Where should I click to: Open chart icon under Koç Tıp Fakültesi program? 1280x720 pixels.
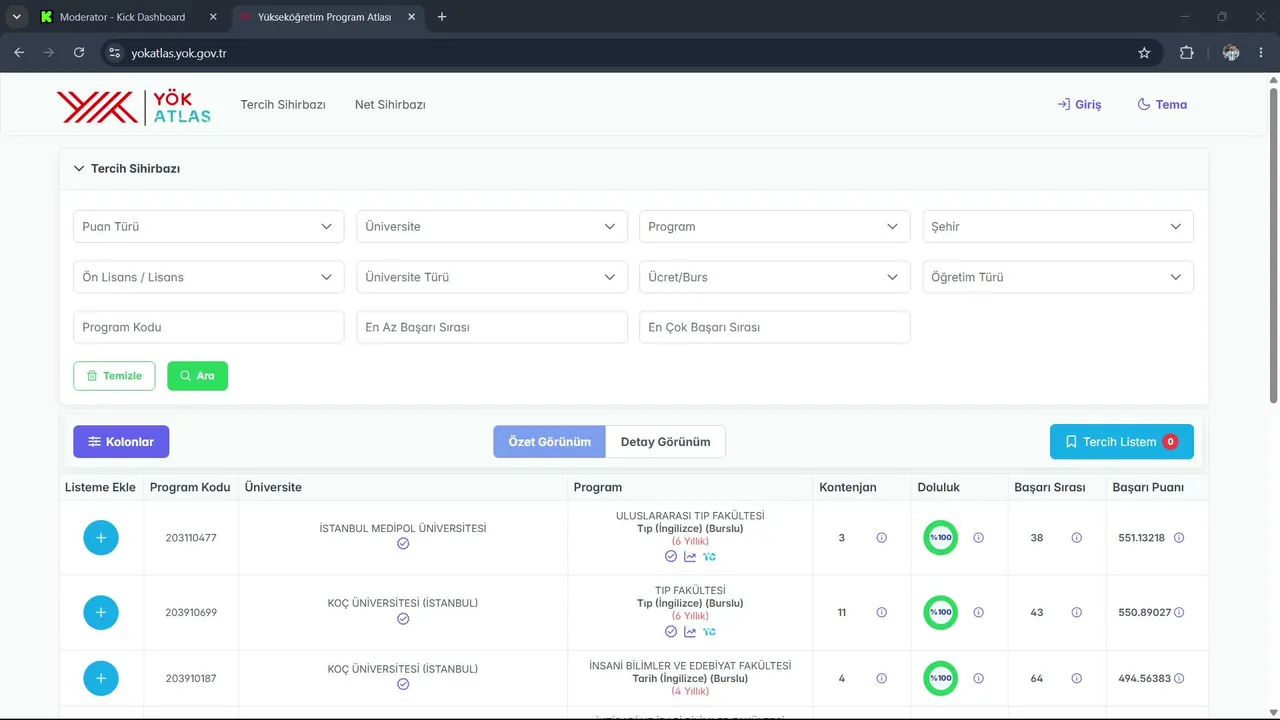click(690, 631)
